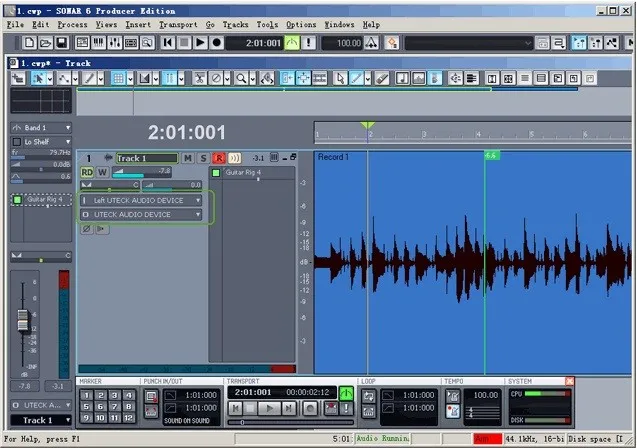Toggle Guitar Rig 4 power in Track 1 FX bin
Viewport: 637px width, 448px height.
click(x=216, y=173)
